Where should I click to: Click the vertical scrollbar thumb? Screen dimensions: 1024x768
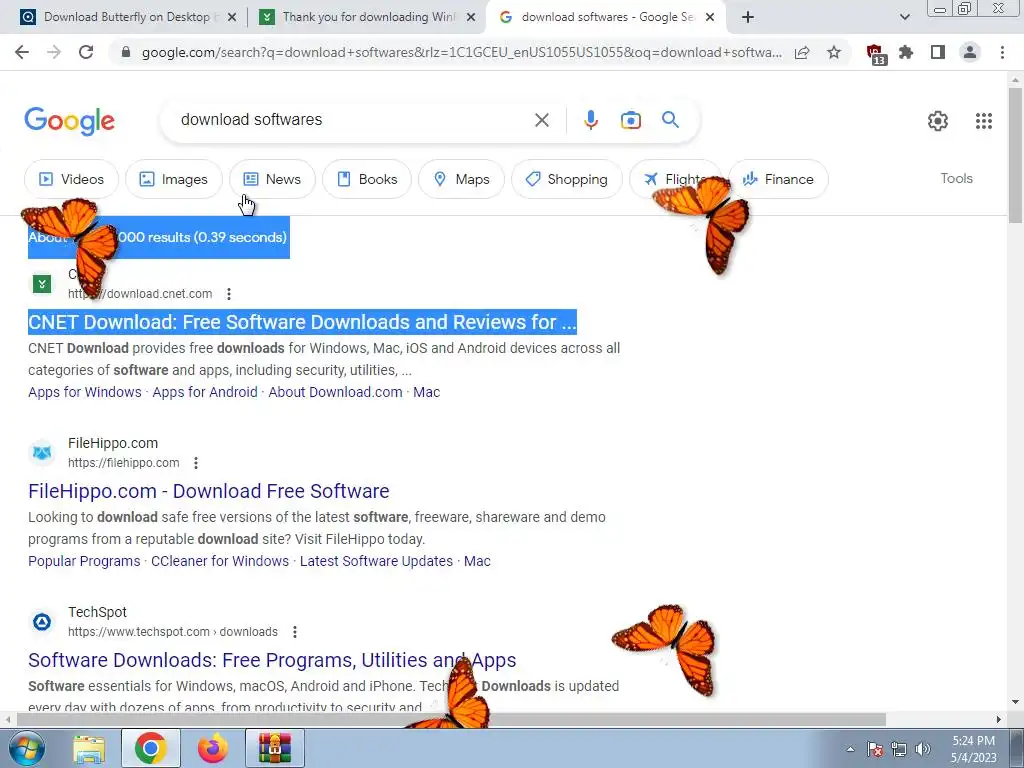pos(1016,155)
